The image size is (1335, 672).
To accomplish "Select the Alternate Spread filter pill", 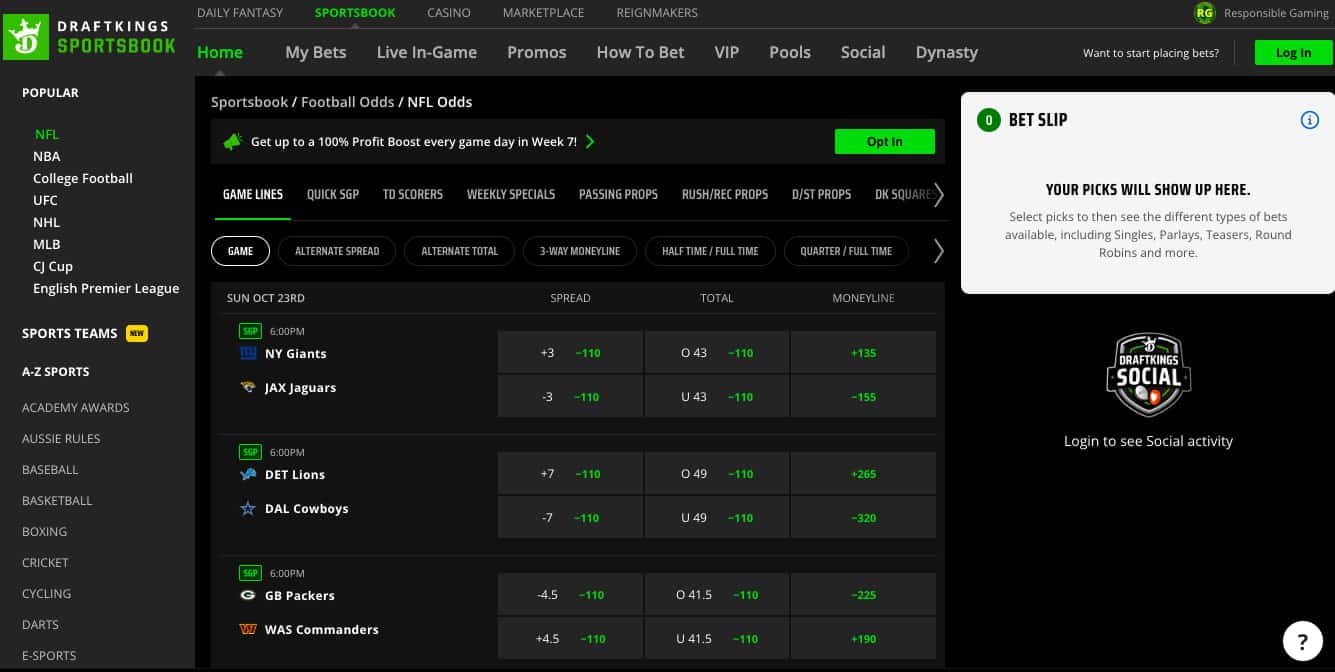I will tap(337, 251).
